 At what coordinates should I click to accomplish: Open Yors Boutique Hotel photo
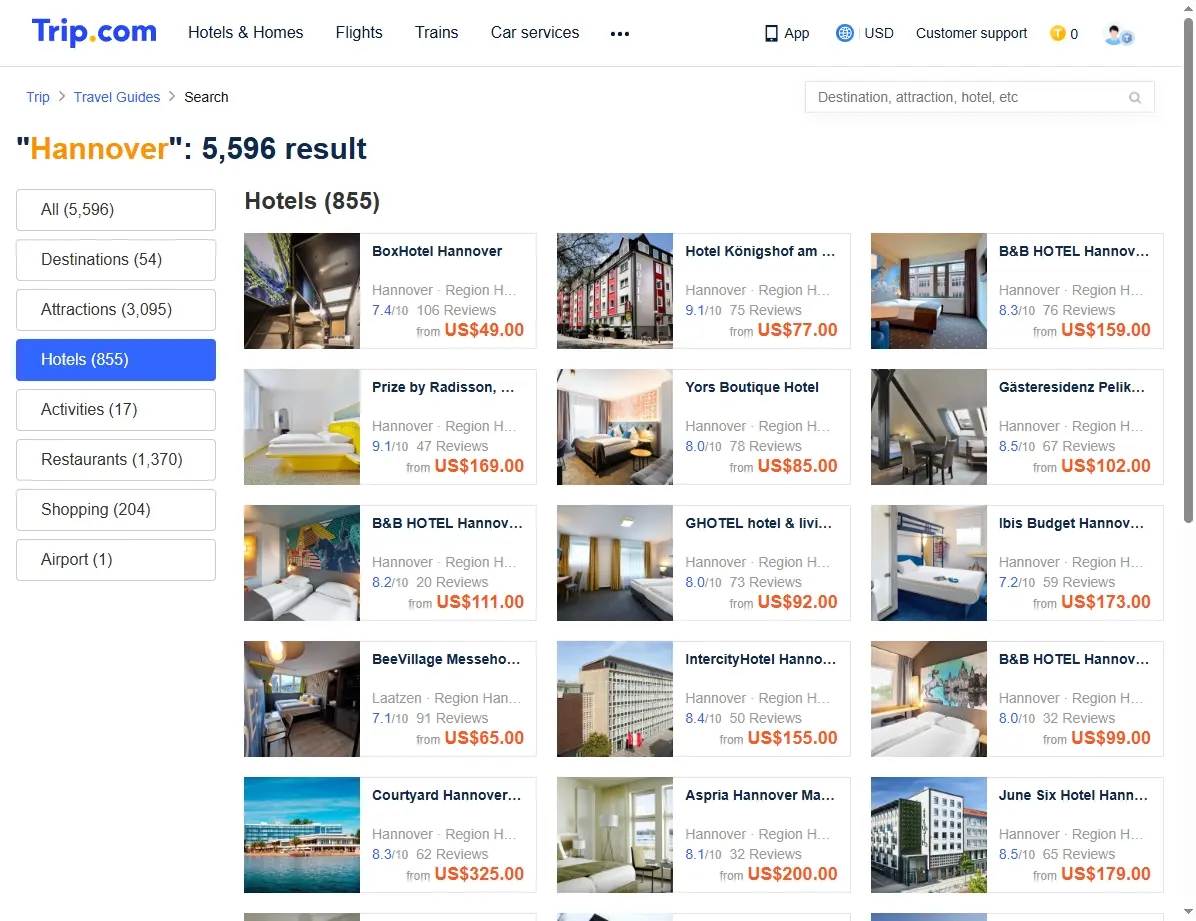point(615,427)
